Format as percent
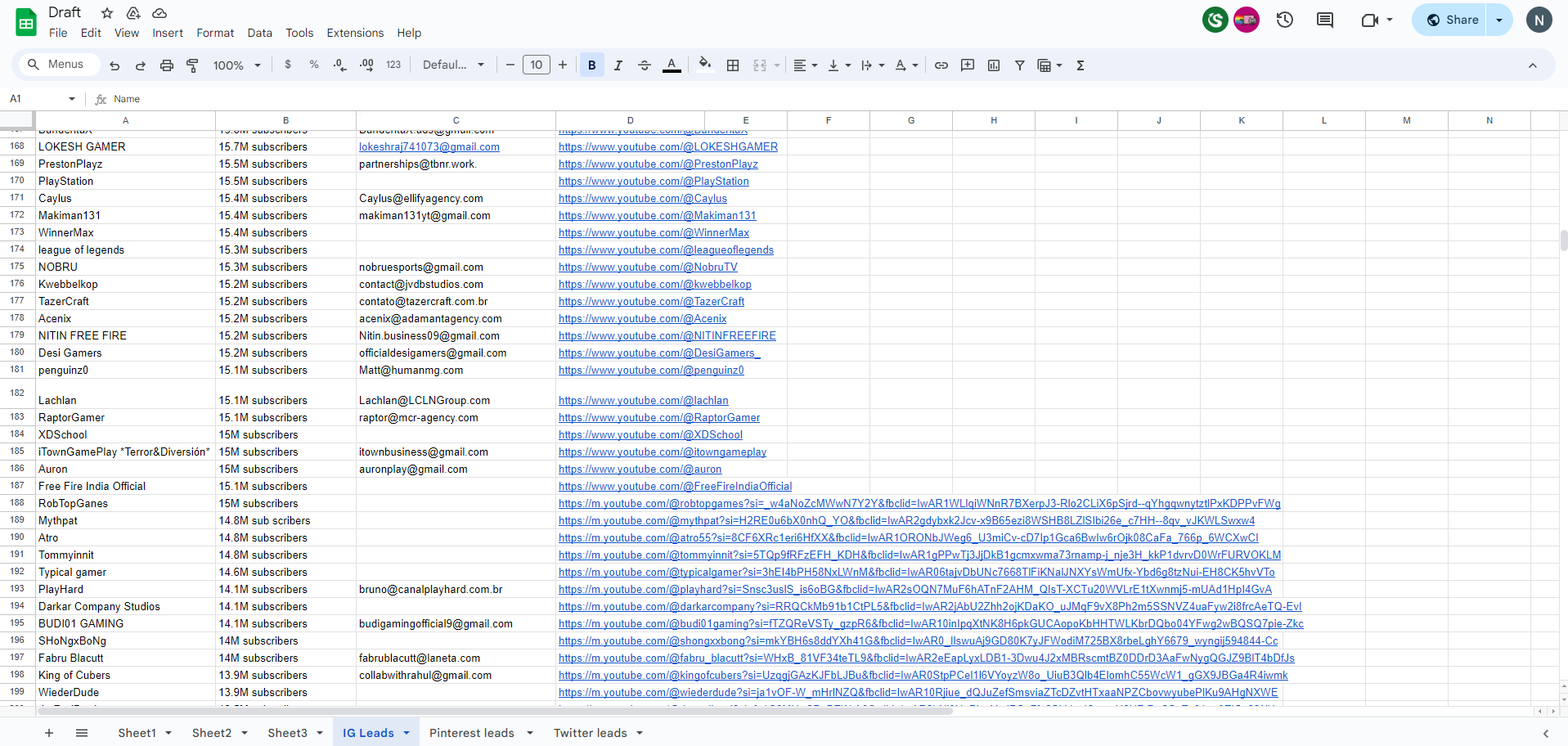The height and width of the screenshot is (746, 1568). (314, 65)
